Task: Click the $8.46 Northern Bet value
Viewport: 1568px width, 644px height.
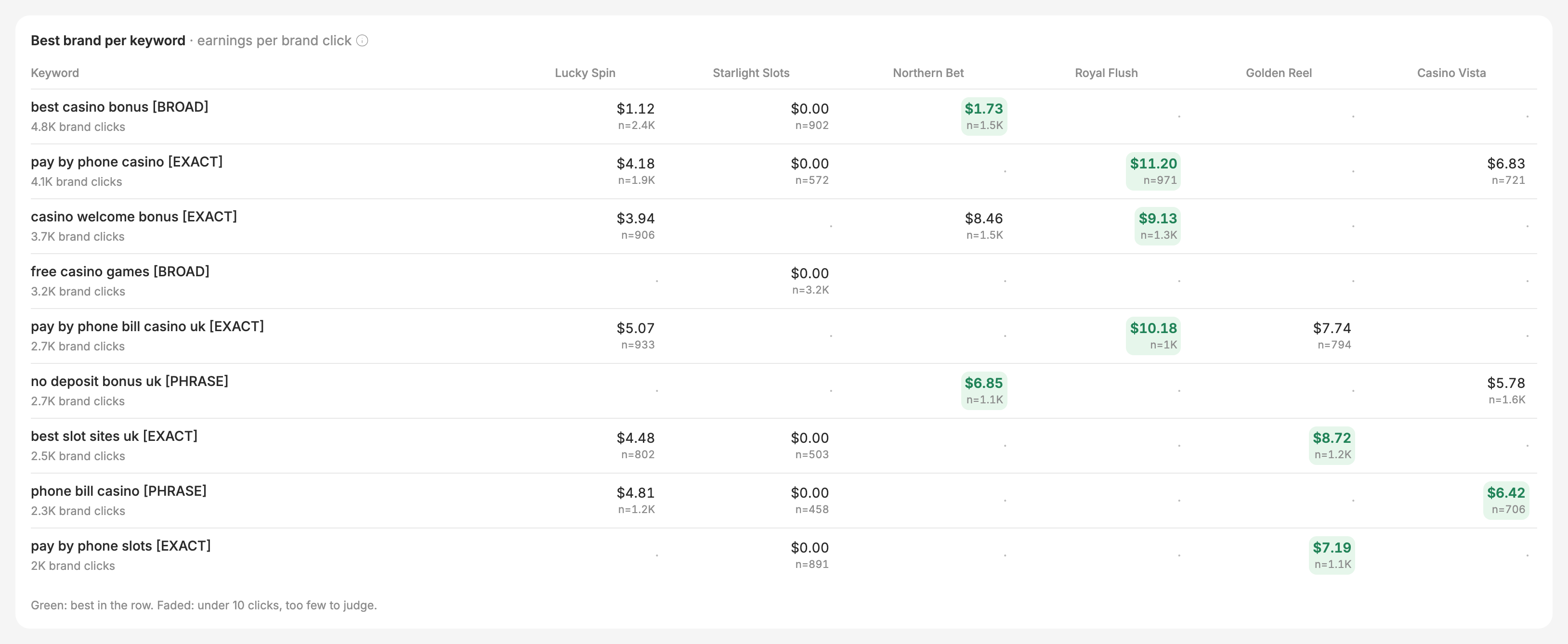Action: point(984,219)
